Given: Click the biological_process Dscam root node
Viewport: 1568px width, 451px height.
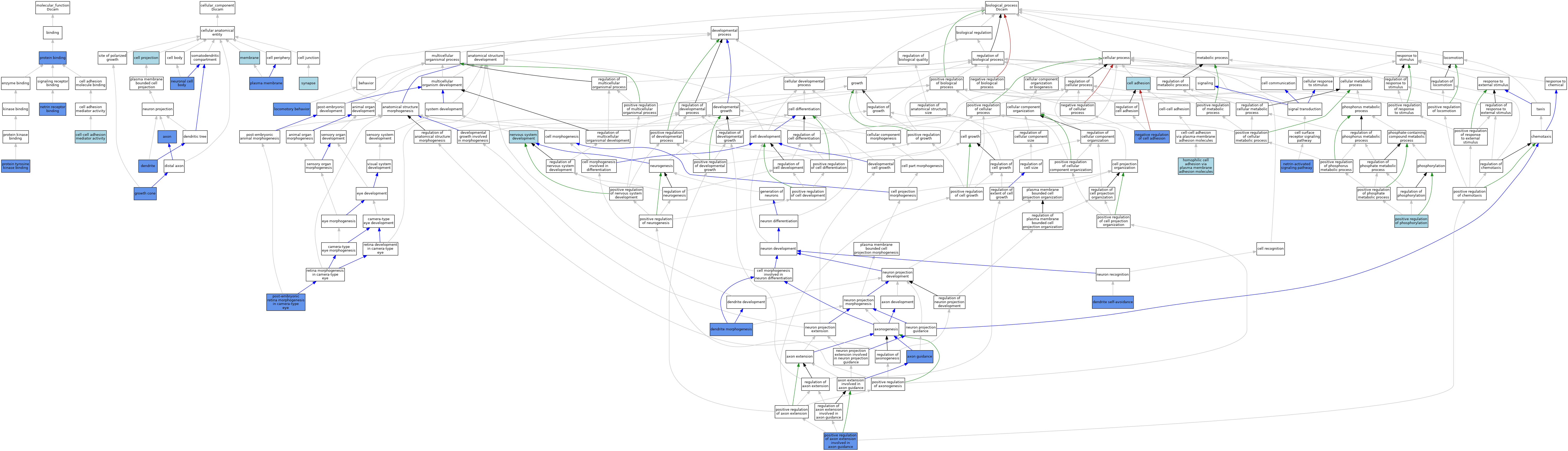Looking at the screenshot, I should (1001, 7).
